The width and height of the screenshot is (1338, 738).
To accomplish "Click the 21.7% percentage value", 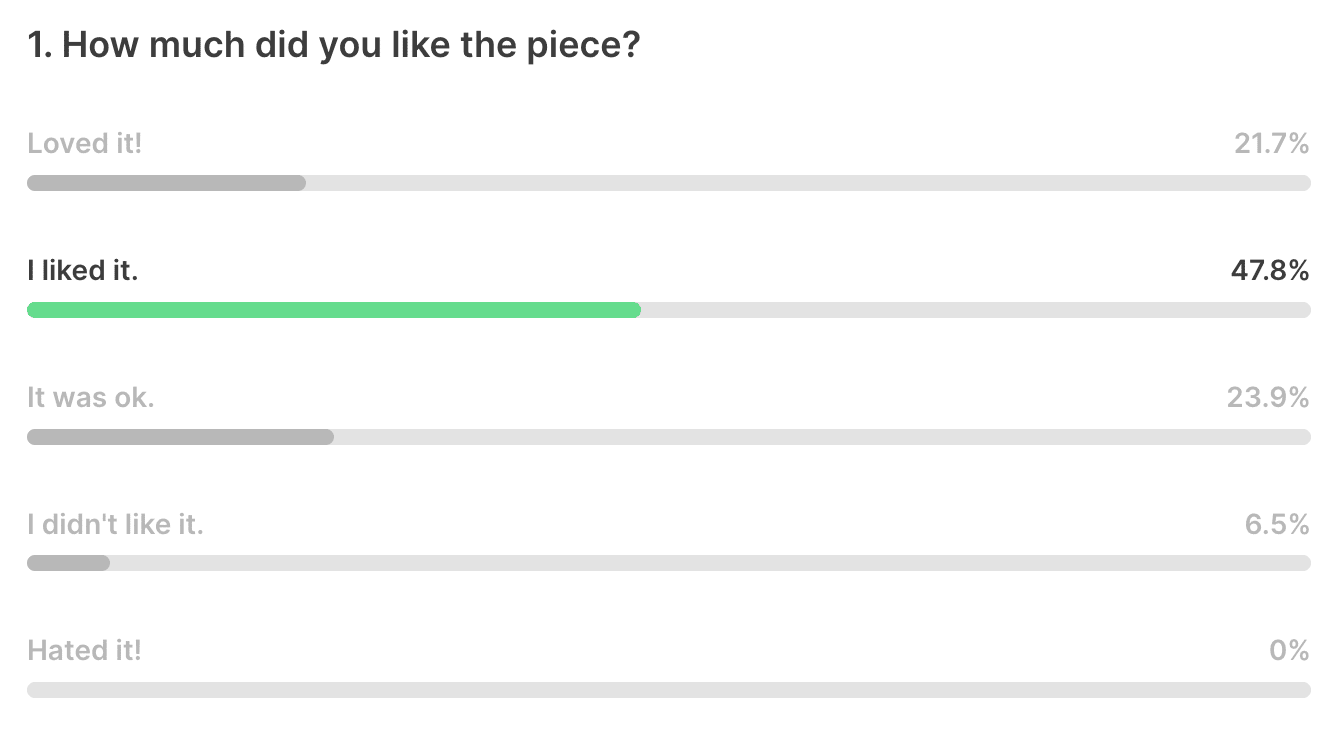I will click(x=1272, y=144).
